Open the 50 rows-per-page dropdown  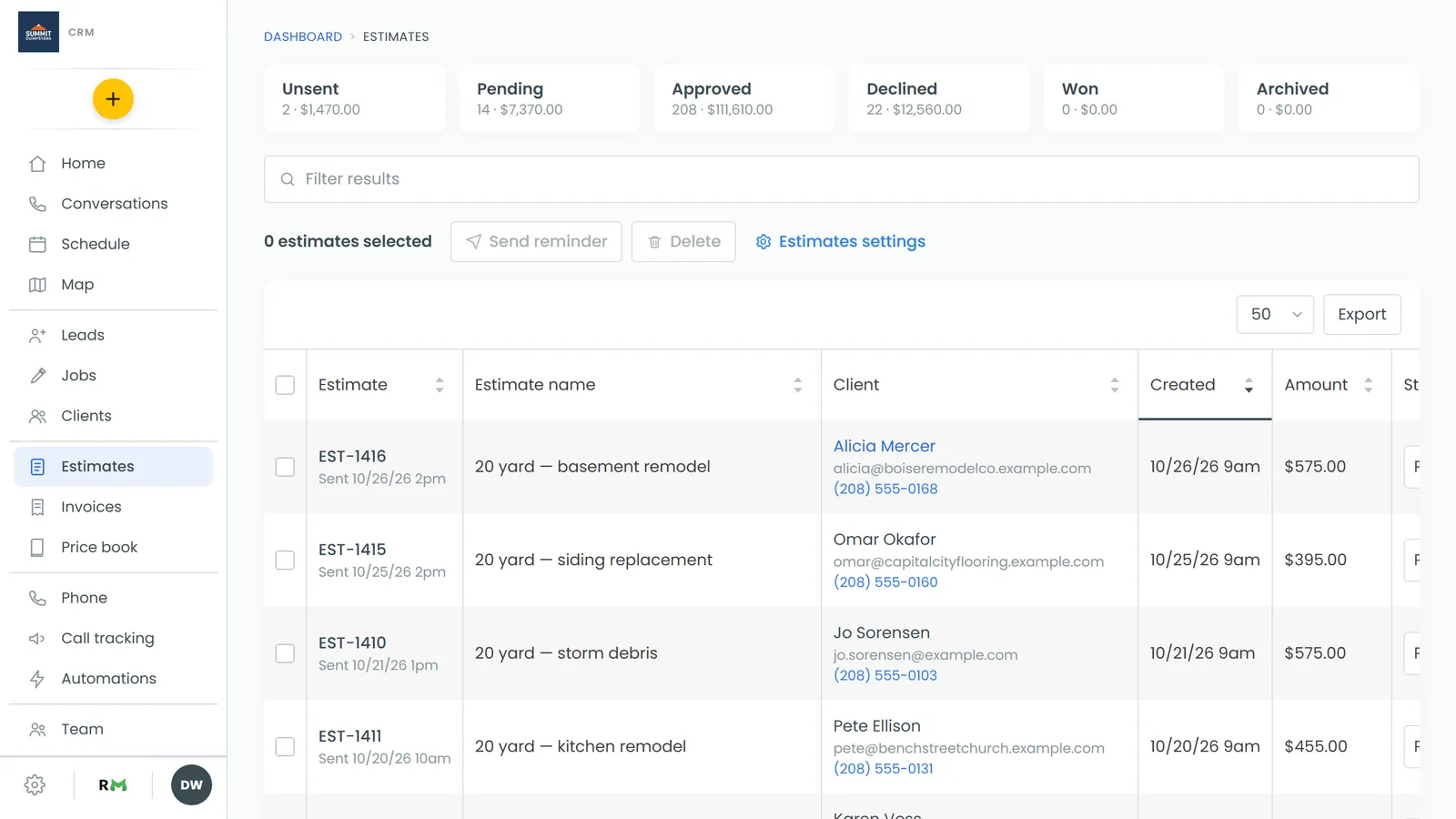(x=1275, y=315)
